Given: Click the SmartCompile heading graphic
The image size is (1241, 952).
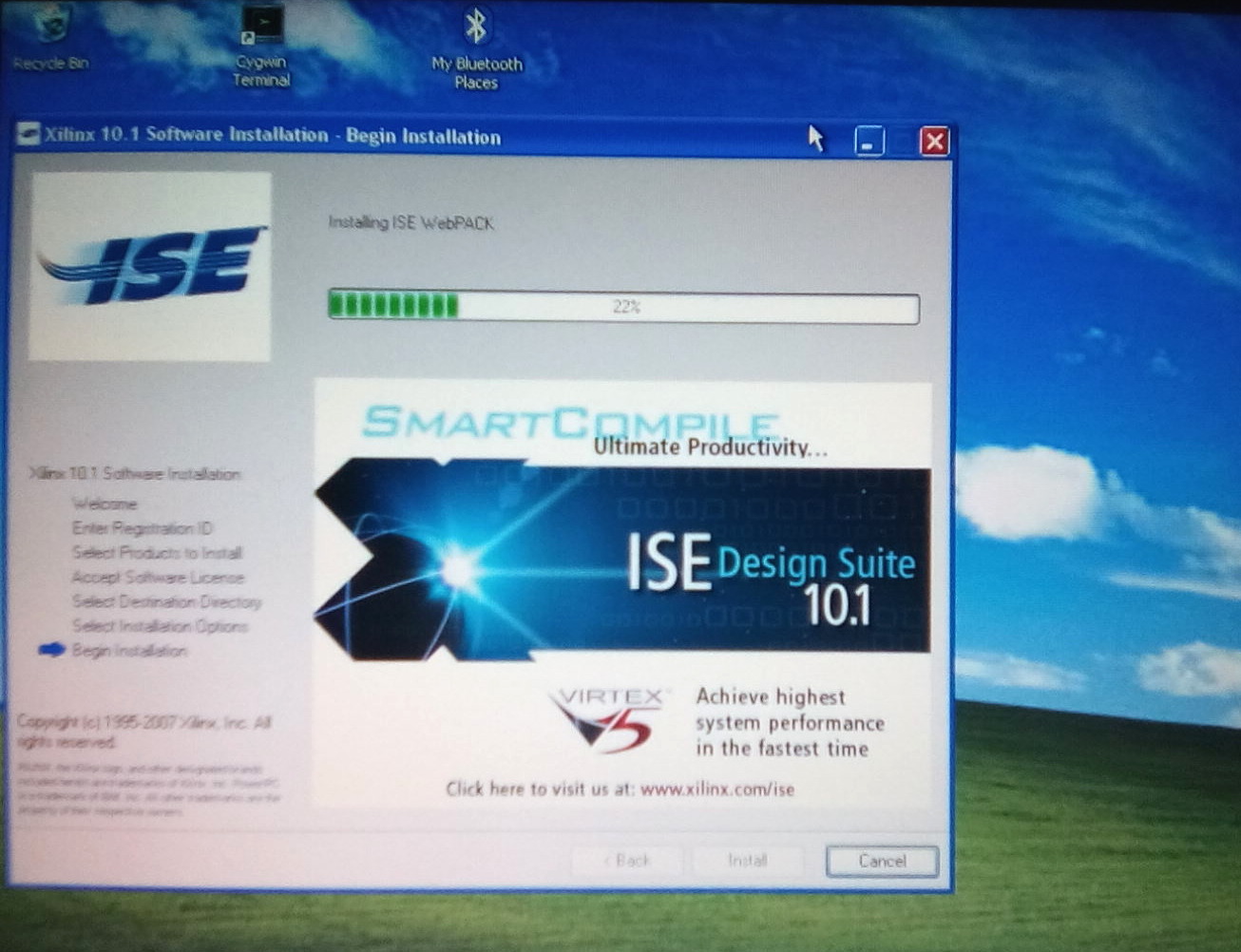Looking at the screenshot, I should click(570, 423).
